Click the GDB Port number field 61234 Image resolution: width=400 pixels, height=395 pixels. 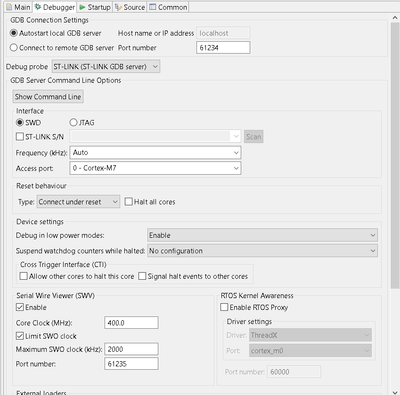(223, 48)
